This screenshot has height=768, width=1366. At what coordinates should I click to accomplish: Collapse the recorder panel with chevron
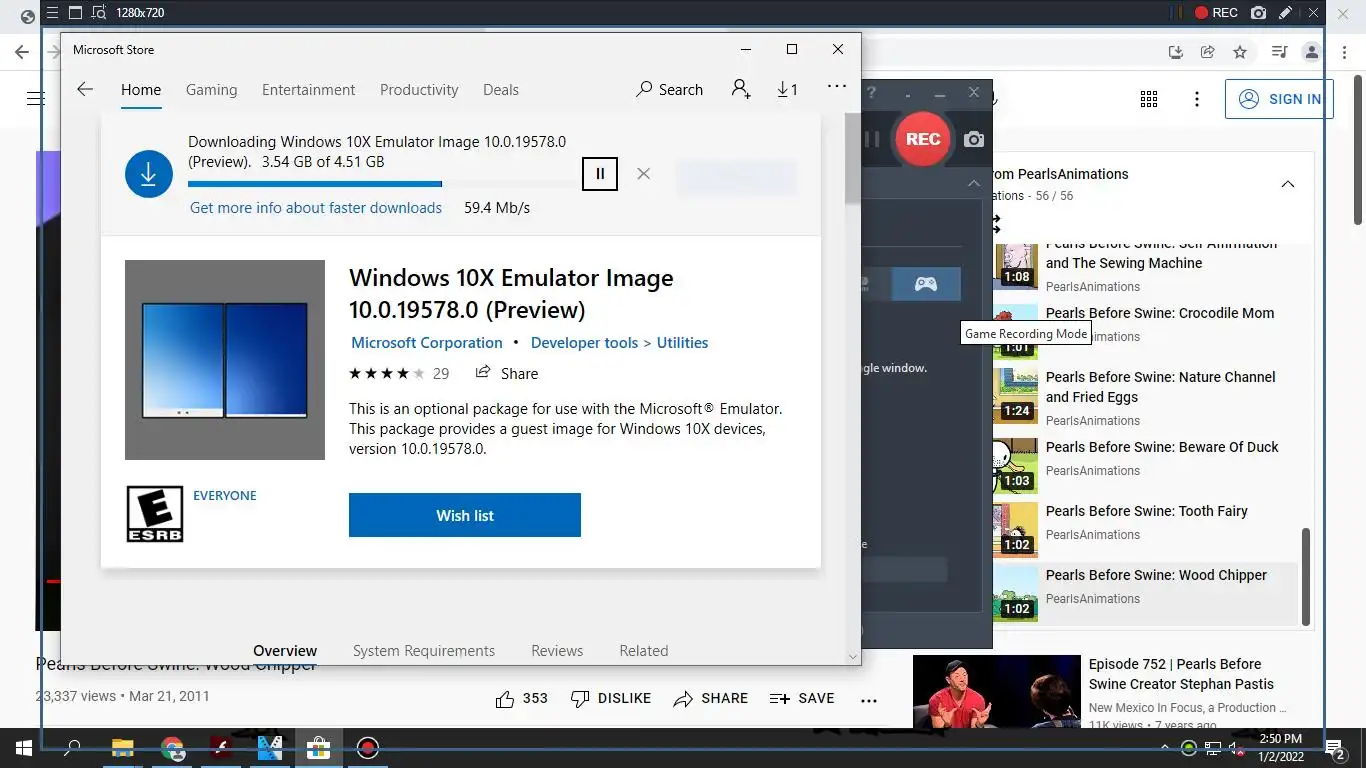[x=974, y=184]
